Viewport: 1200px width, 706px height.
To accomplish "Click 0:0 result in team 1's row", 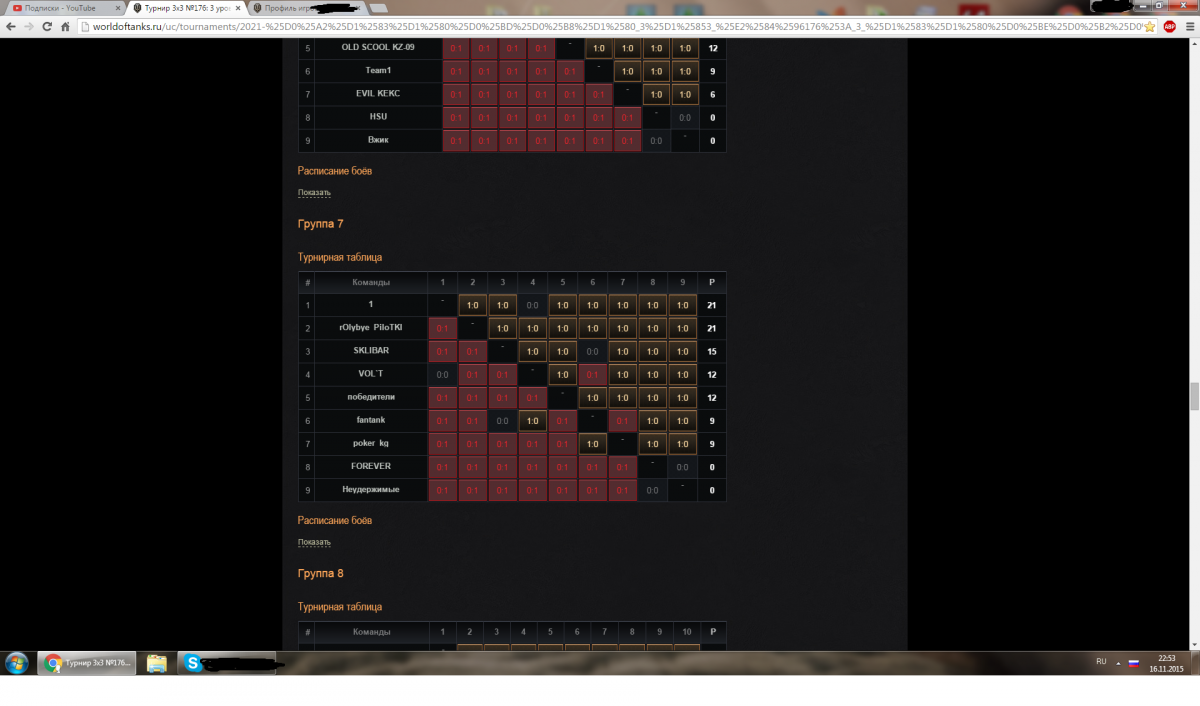I will point(533,305).
